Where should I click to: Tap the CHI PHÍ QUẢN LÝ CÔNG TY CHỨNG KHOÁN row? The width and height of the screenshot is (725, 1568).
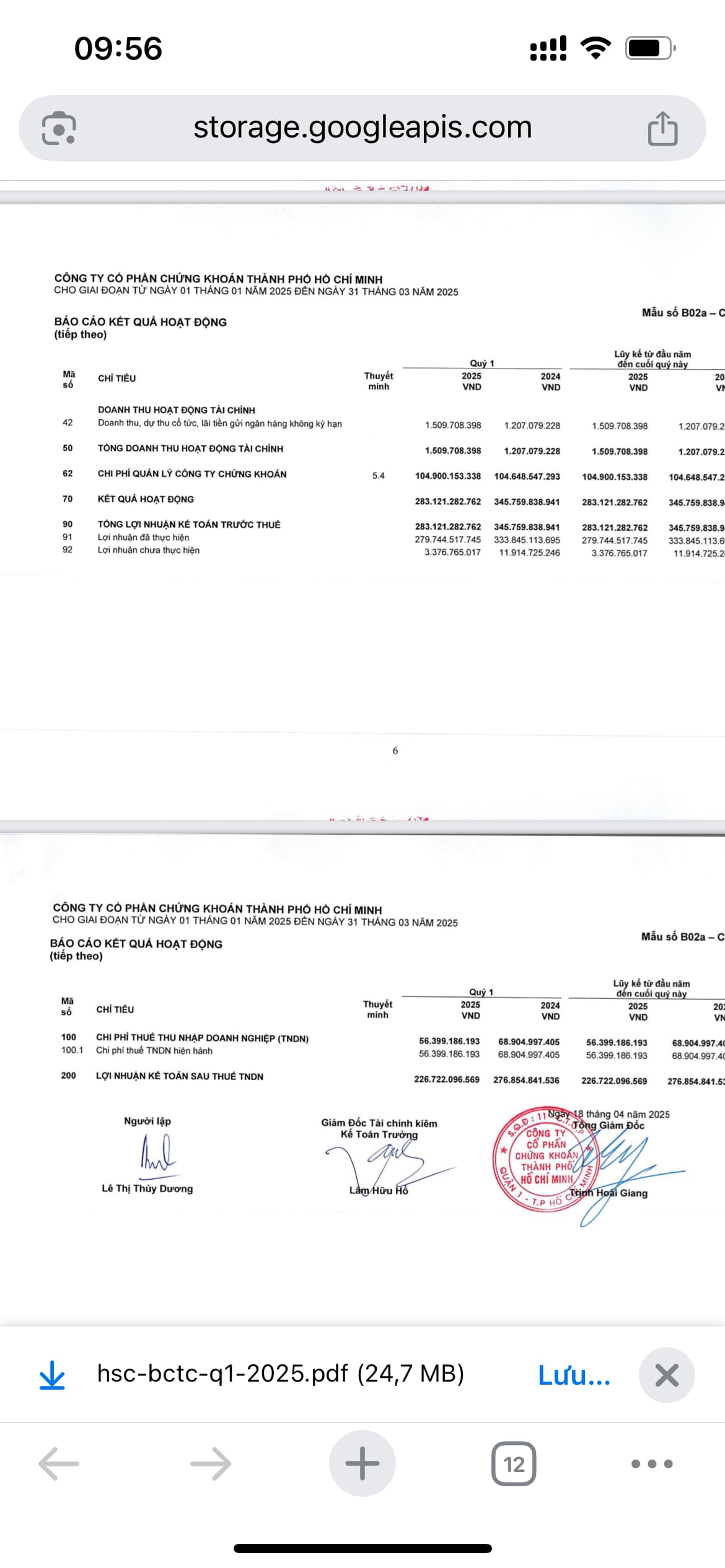point(192,474)
